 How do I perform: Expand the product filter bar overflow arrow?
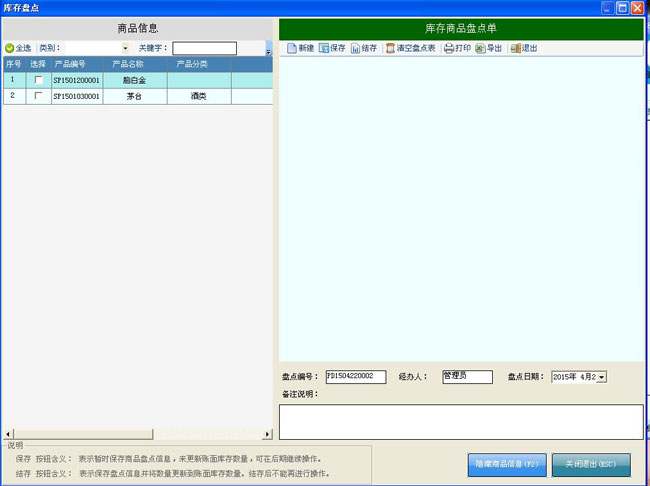268,50
